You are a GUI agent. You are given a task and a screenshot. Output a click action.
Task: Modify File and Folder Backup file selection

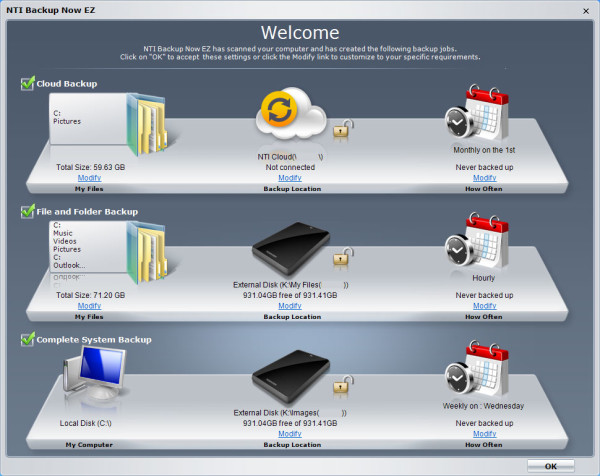pos(90,306)
